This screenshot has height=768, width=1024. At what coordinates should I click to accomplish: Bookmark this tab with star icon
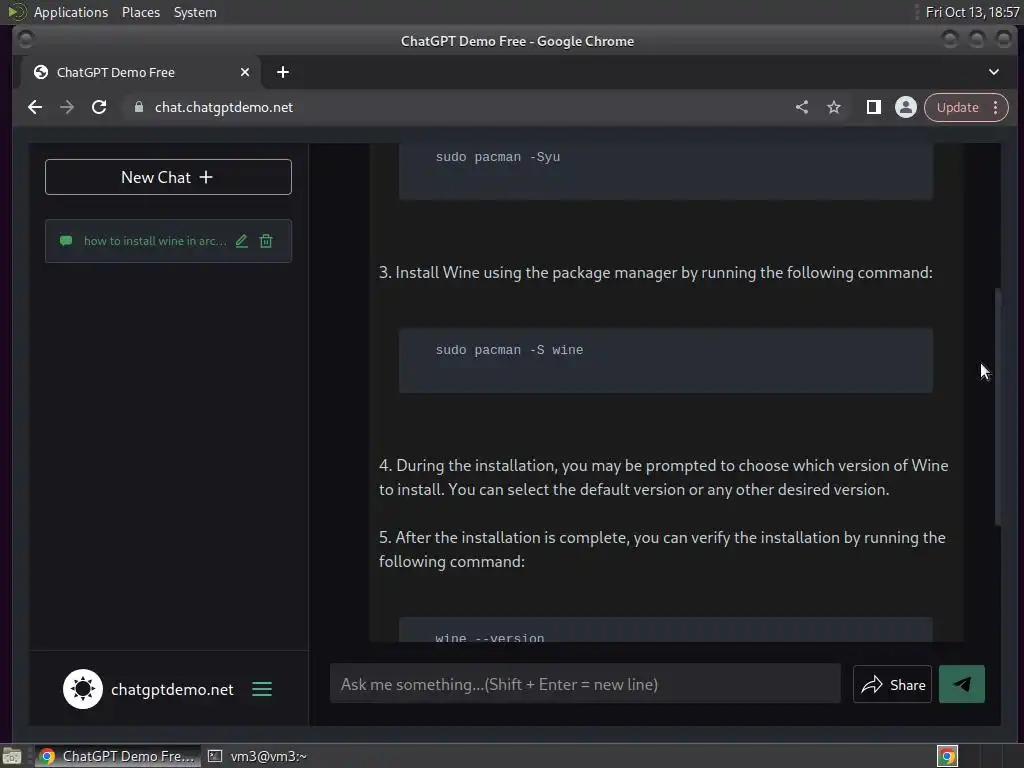[834, 107]
